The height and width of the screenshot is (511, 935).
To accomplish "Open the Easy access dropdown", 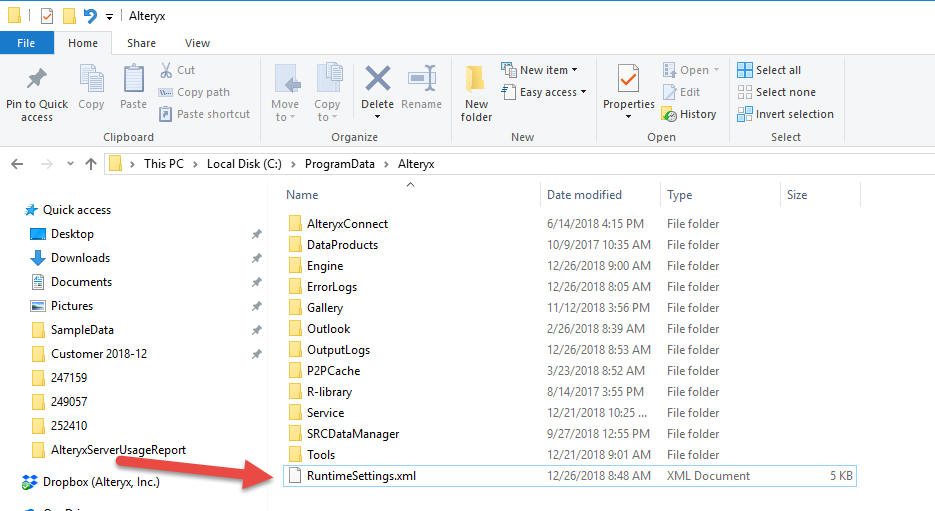I will pyautogui.click(x=544, y=92).
